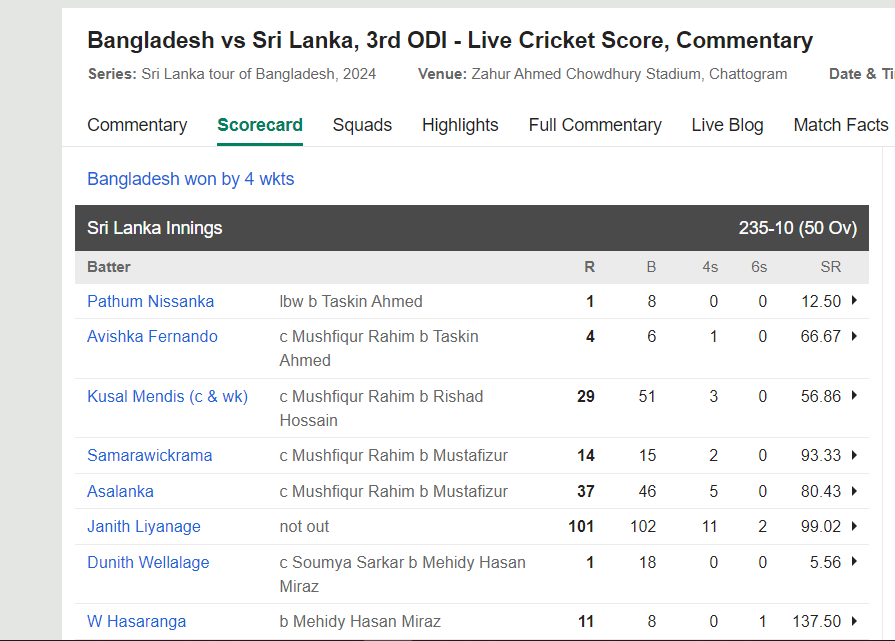Open Janith Liyanage player profile link
The image size is (895, 641).
pos(144,527)
